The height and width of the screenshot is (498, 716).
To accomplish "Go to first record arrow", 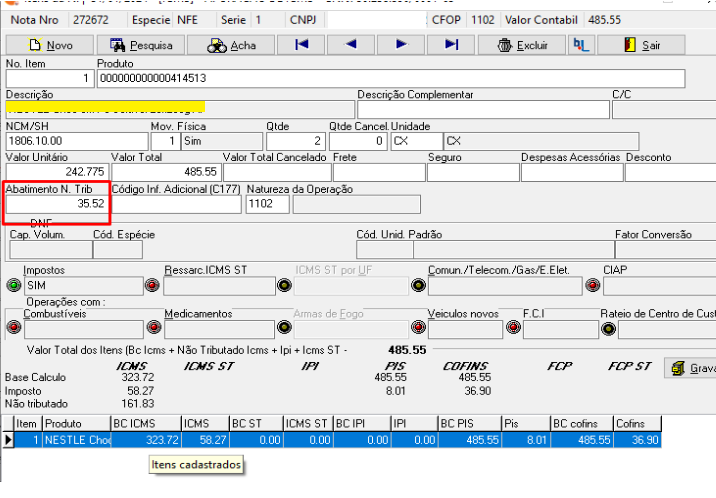I will (x=301, y=45).
